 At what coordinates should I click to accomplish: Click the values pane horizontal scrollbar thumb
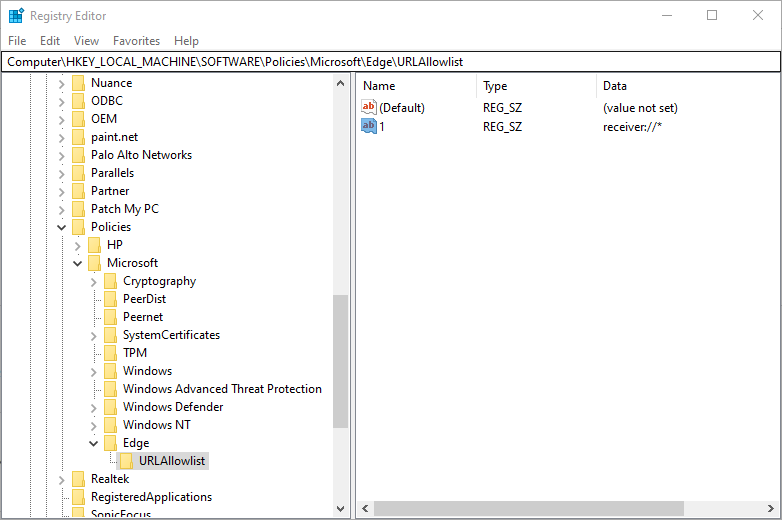coord(529,509)
